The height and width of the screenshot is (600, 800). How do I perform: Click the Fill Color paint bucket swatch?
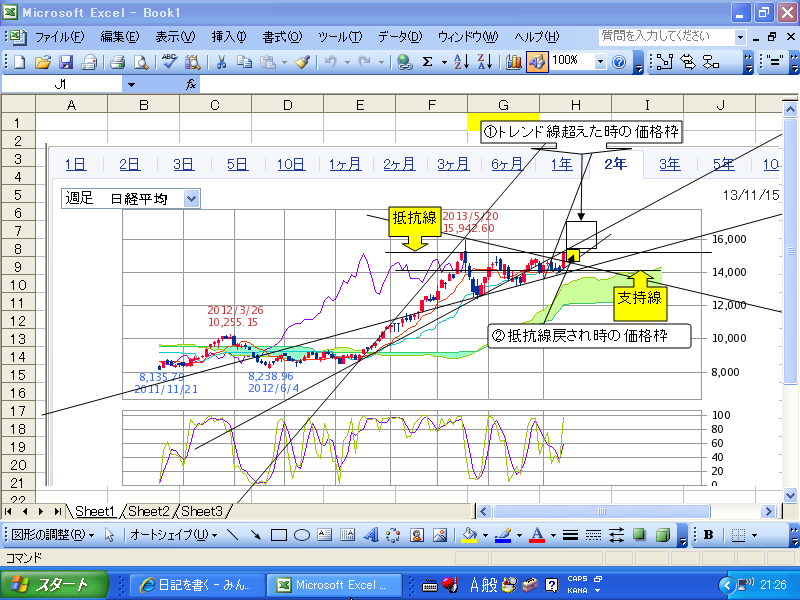click(469, 535)
